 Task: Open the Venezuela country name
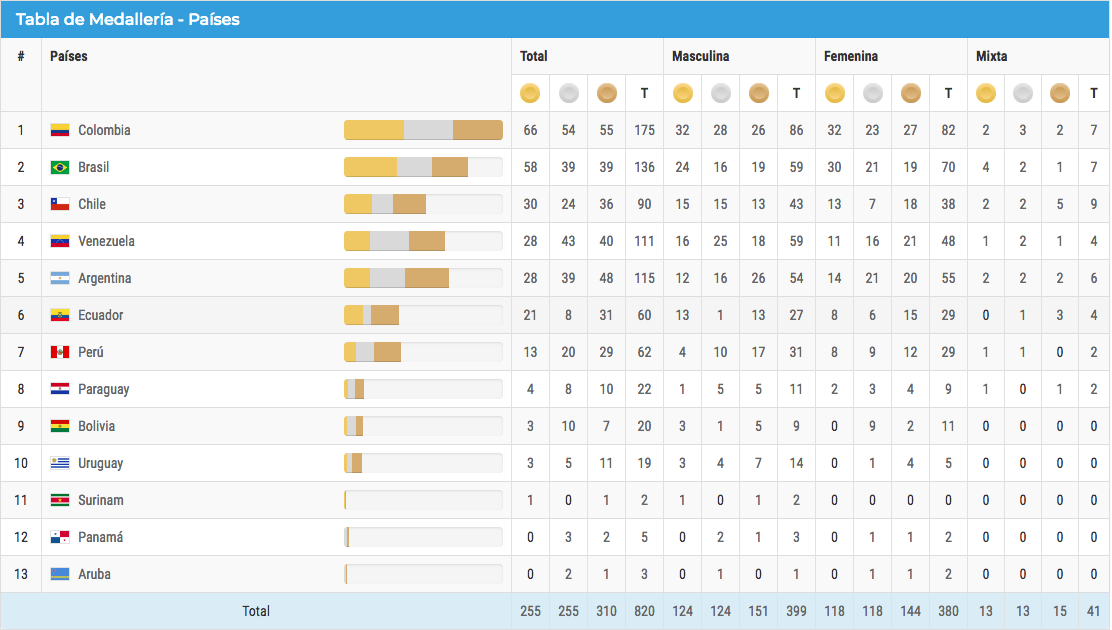(106, 241)
